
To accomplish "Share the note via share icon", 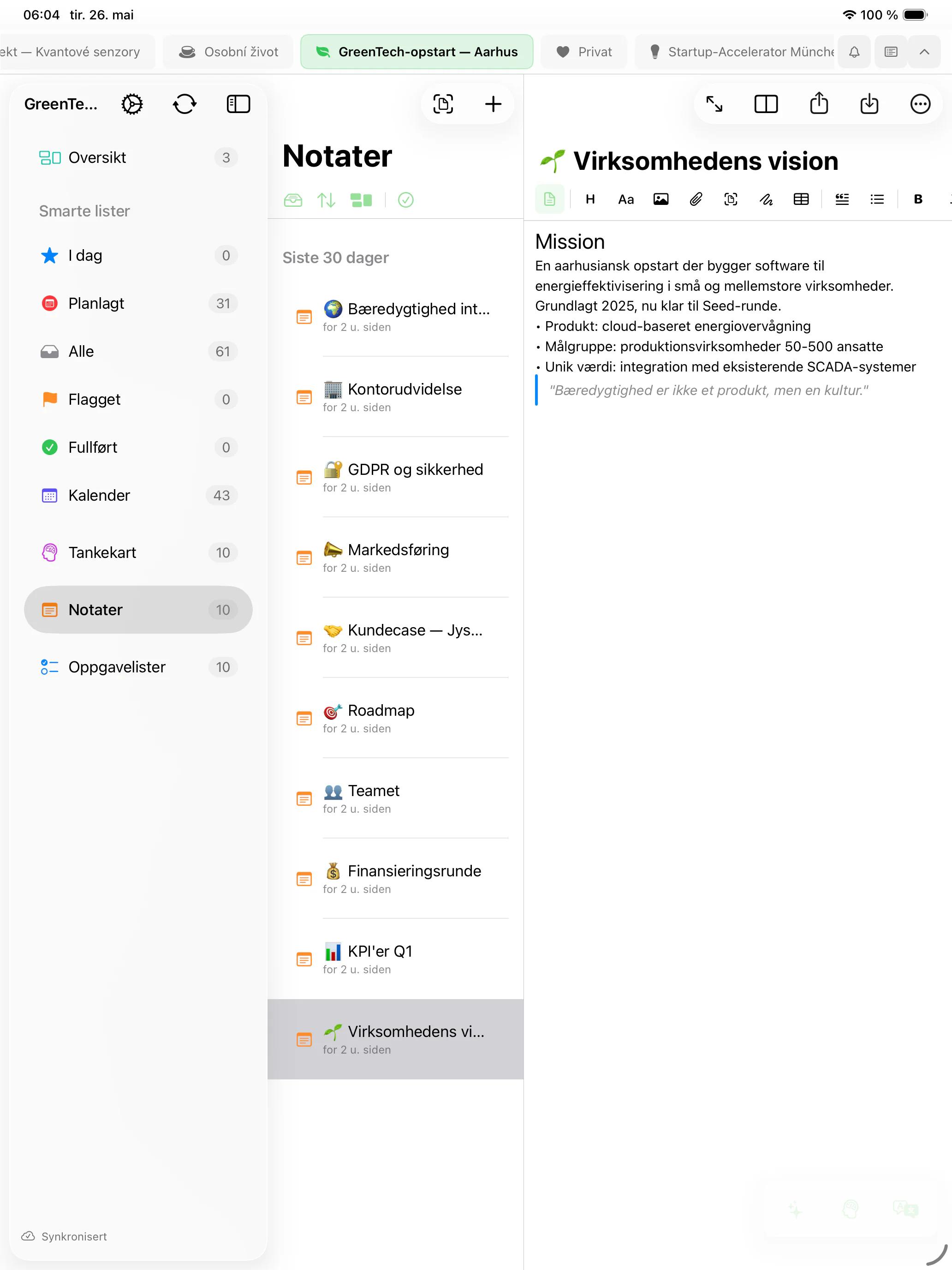I will coord(819,103).
